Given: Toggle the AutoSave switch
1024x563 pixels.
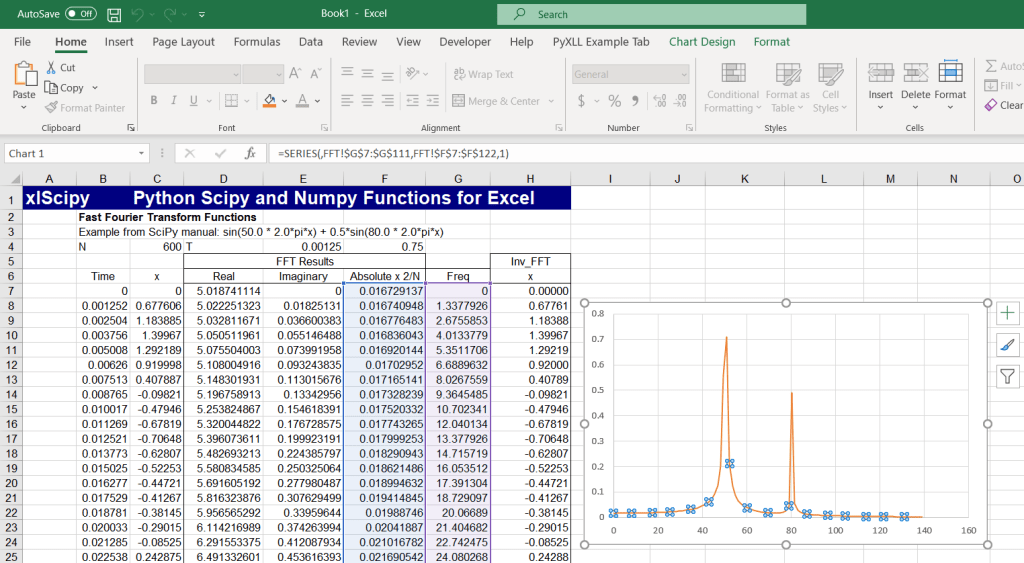Looking at the screenshot, I should coord(80,14).
